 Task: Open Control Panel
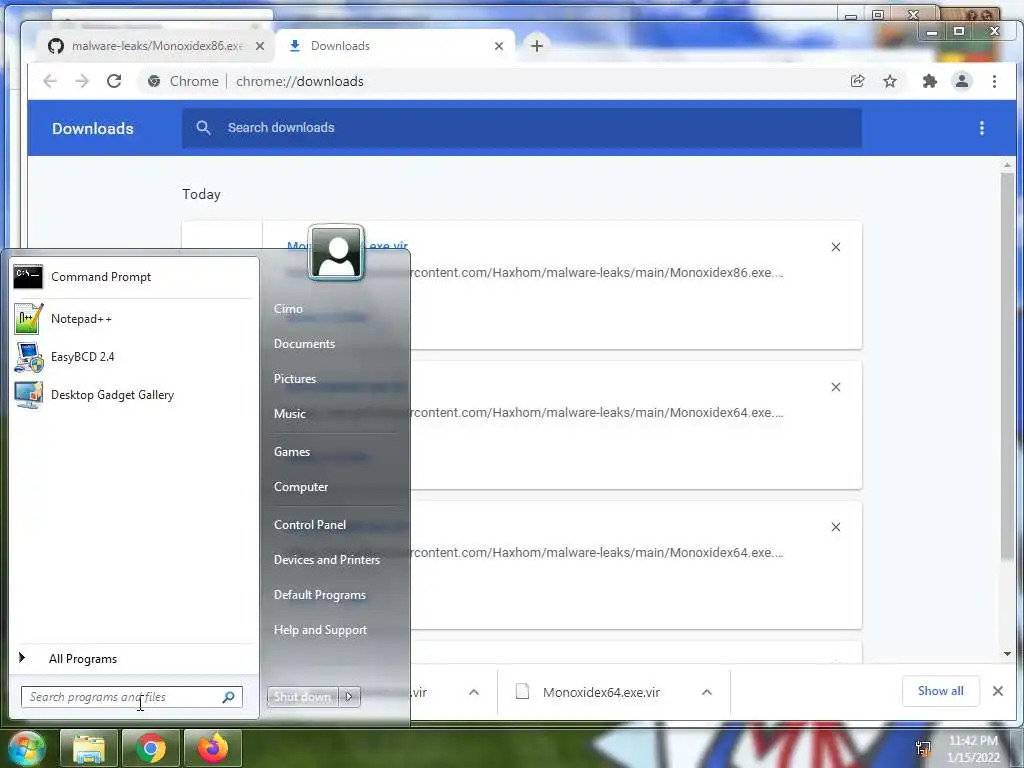point(310,525)
